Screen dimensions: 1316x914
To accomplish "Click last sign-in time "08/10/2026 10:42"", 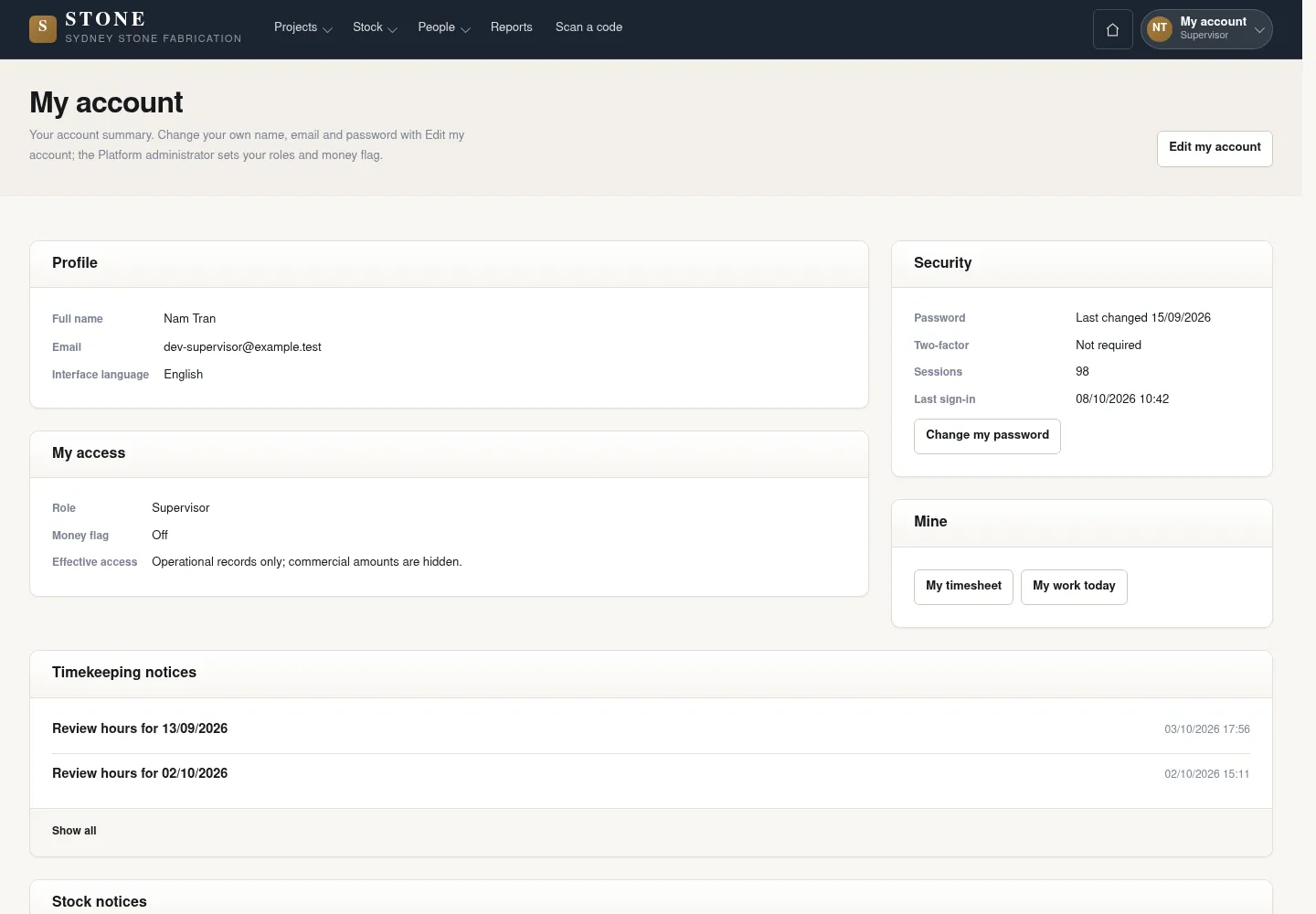I will pyautogui.click(x=1122, y=399).
